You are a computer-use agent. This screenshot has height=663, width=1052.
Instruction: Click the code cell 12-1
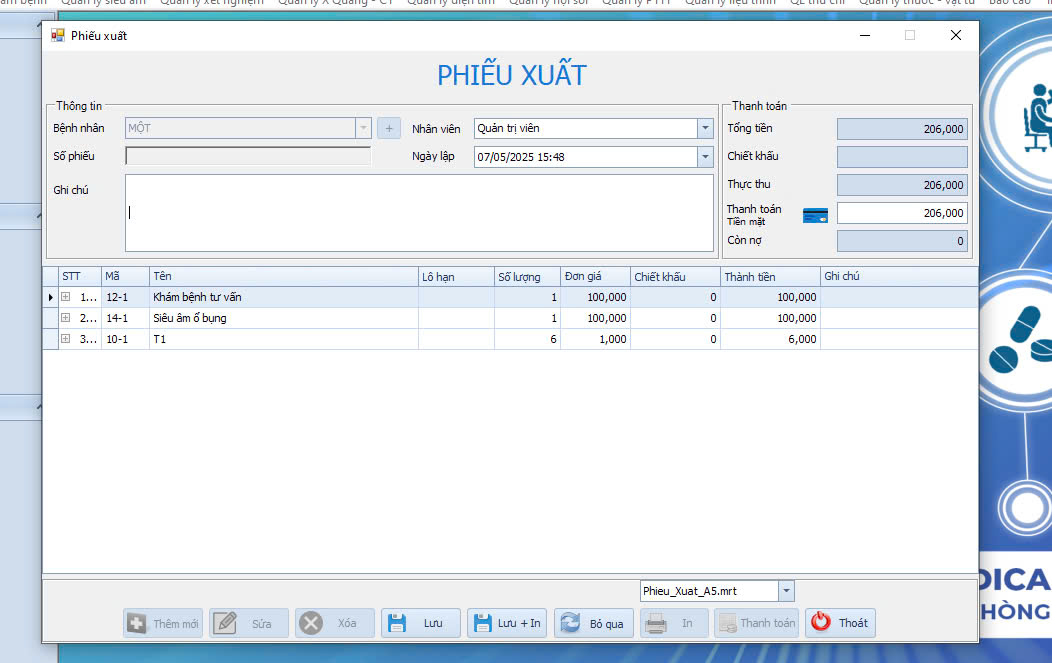coord(125,297)
